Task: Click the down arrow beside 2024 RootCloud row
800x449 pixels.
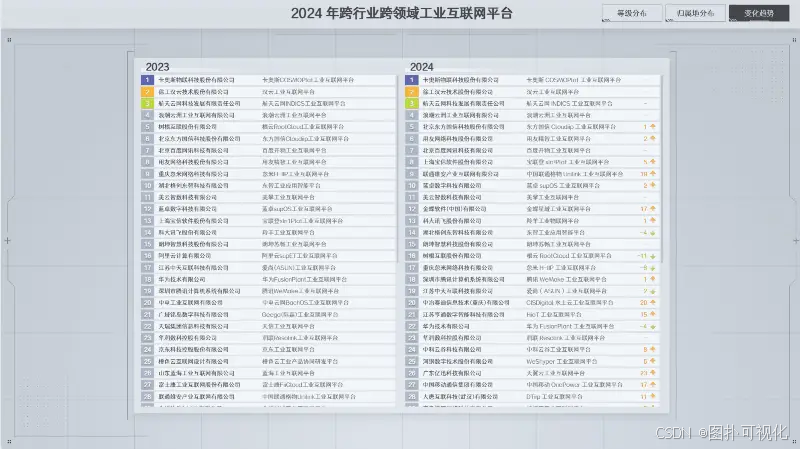Action: coord(653,256)
